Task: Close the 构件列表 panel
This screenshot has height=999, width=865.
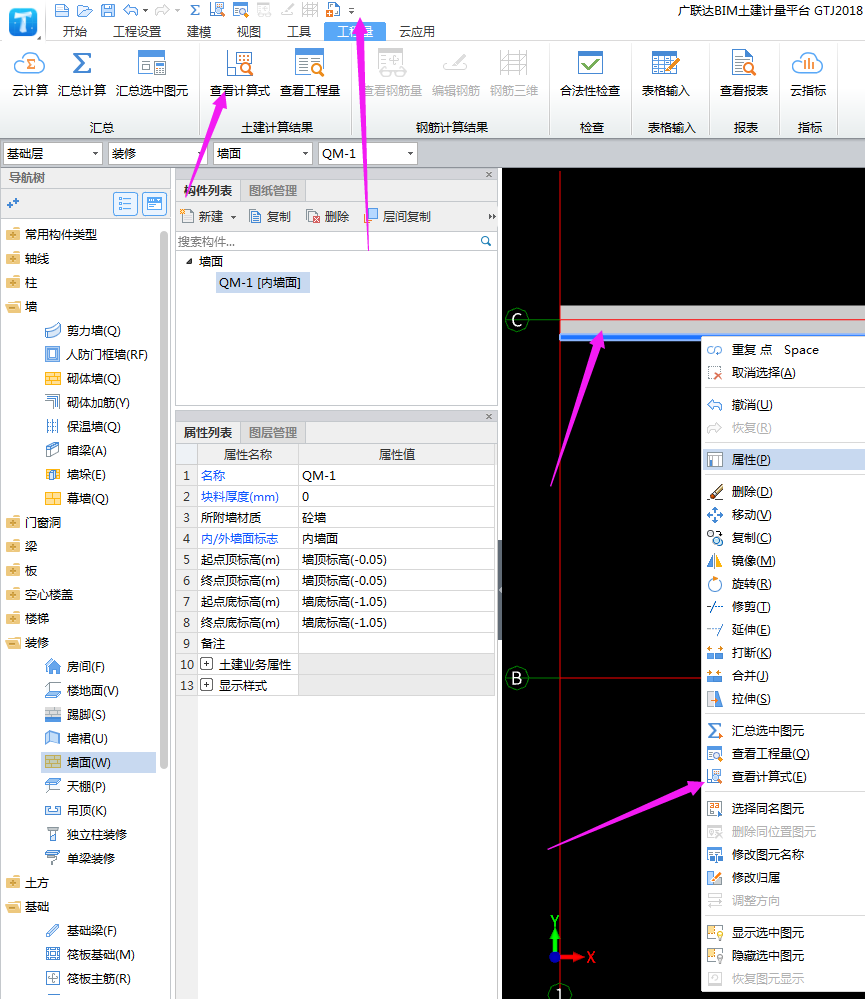Action: coord(489,175)
